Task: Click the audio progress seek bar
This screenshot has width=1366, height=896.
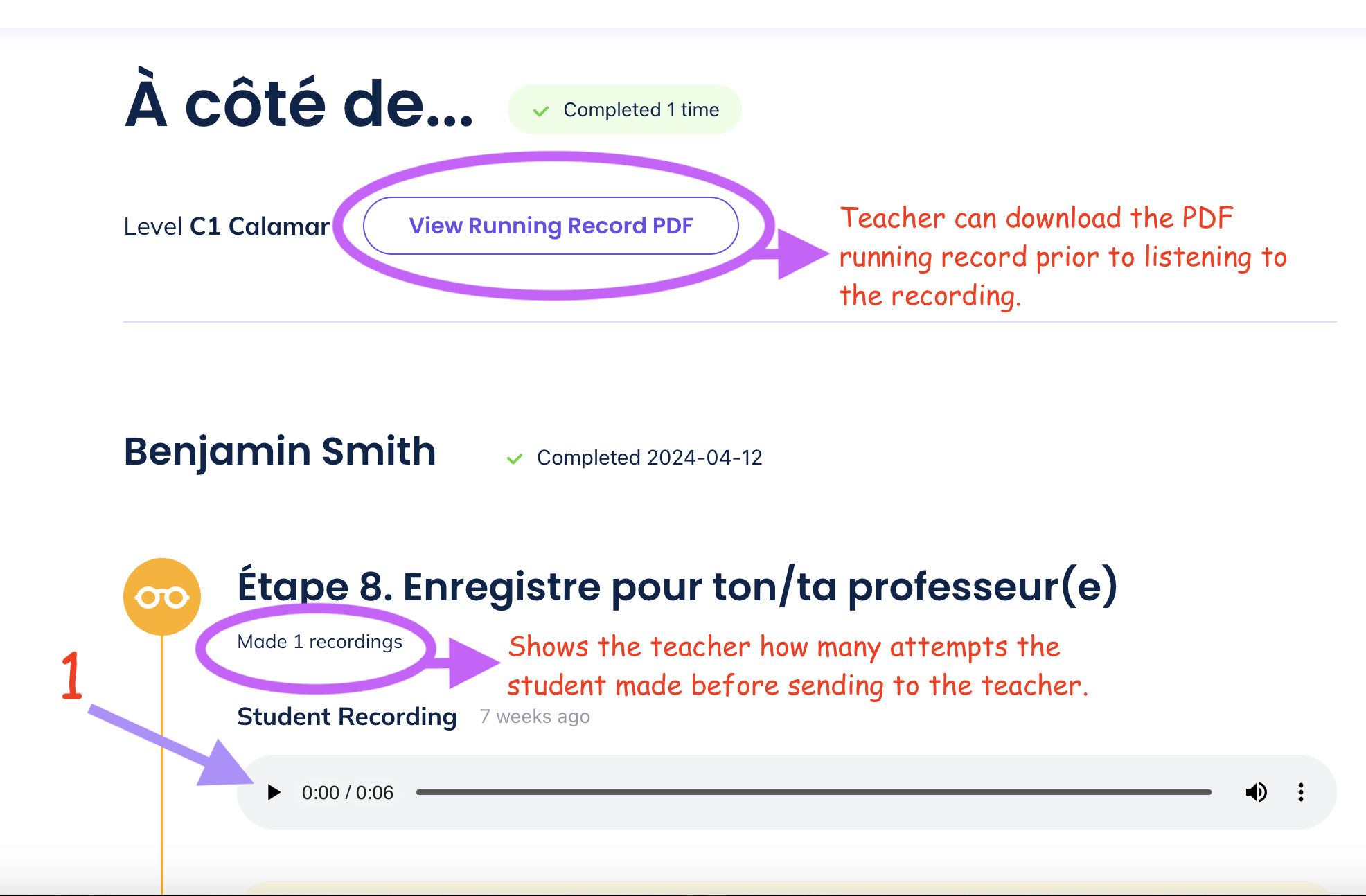Action: (x=814, y=792)
